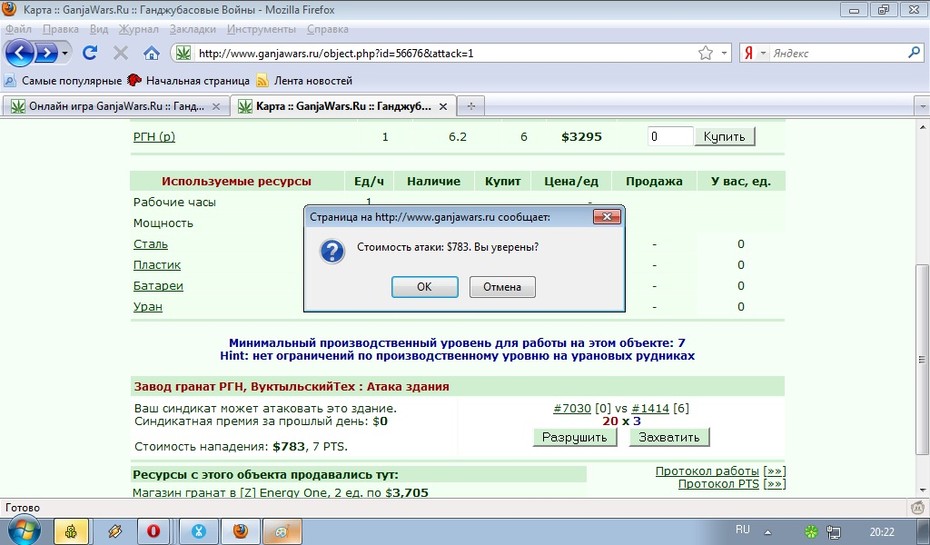Click the scrollbar down arrow
The height and width of the screenshot is (545, 930).
922,490
